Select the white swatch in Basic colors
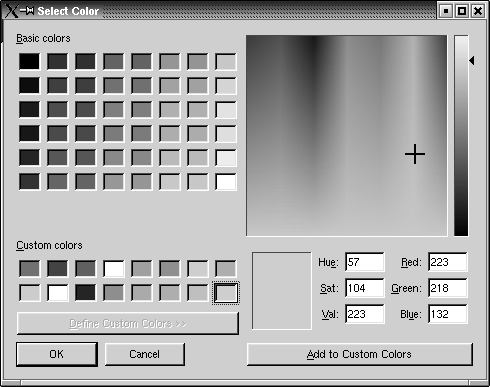490x387 pixels. (x=226, y=182)
